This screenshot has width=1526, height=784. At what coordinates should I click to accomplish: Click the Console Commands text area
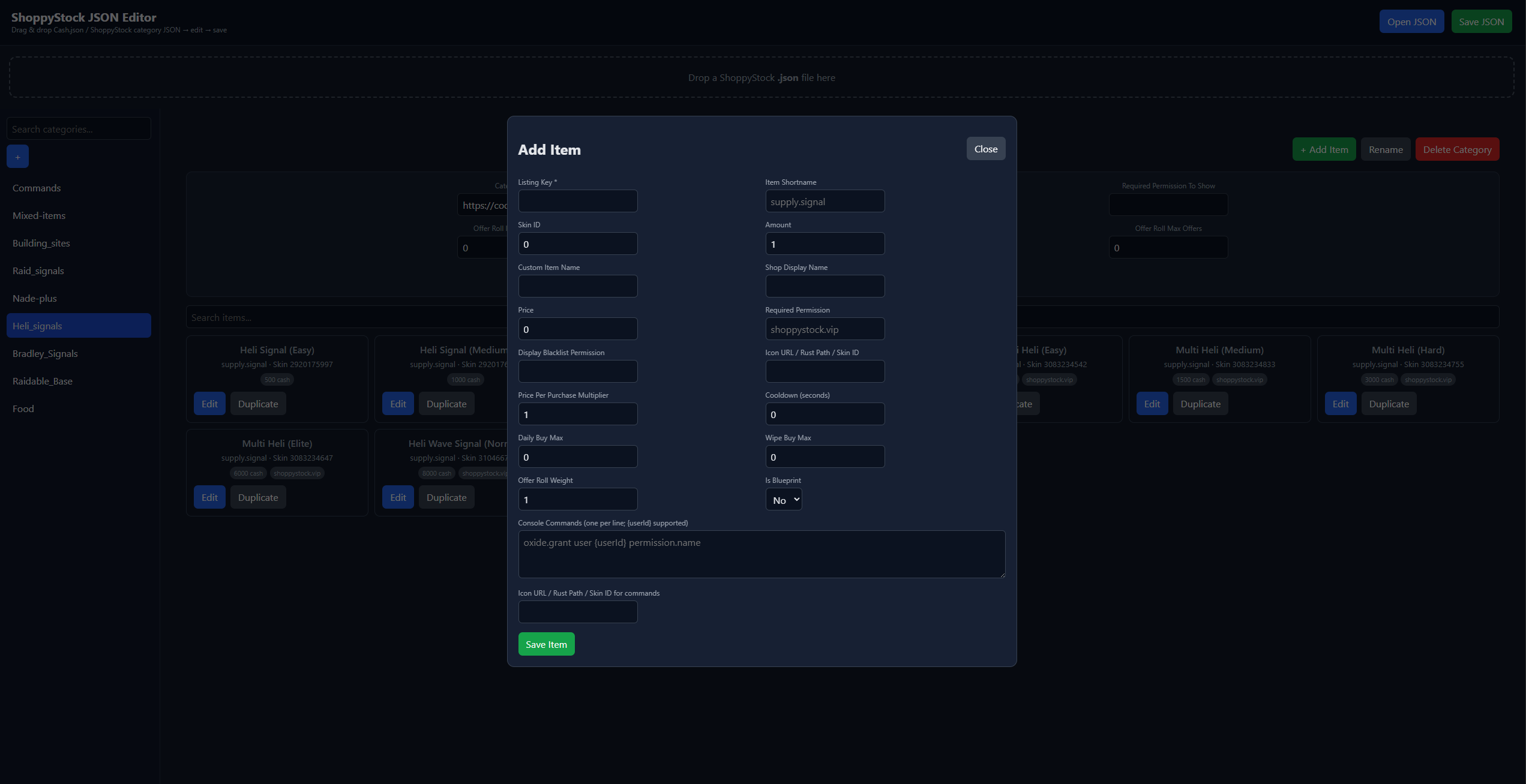(x=762, y=554)
